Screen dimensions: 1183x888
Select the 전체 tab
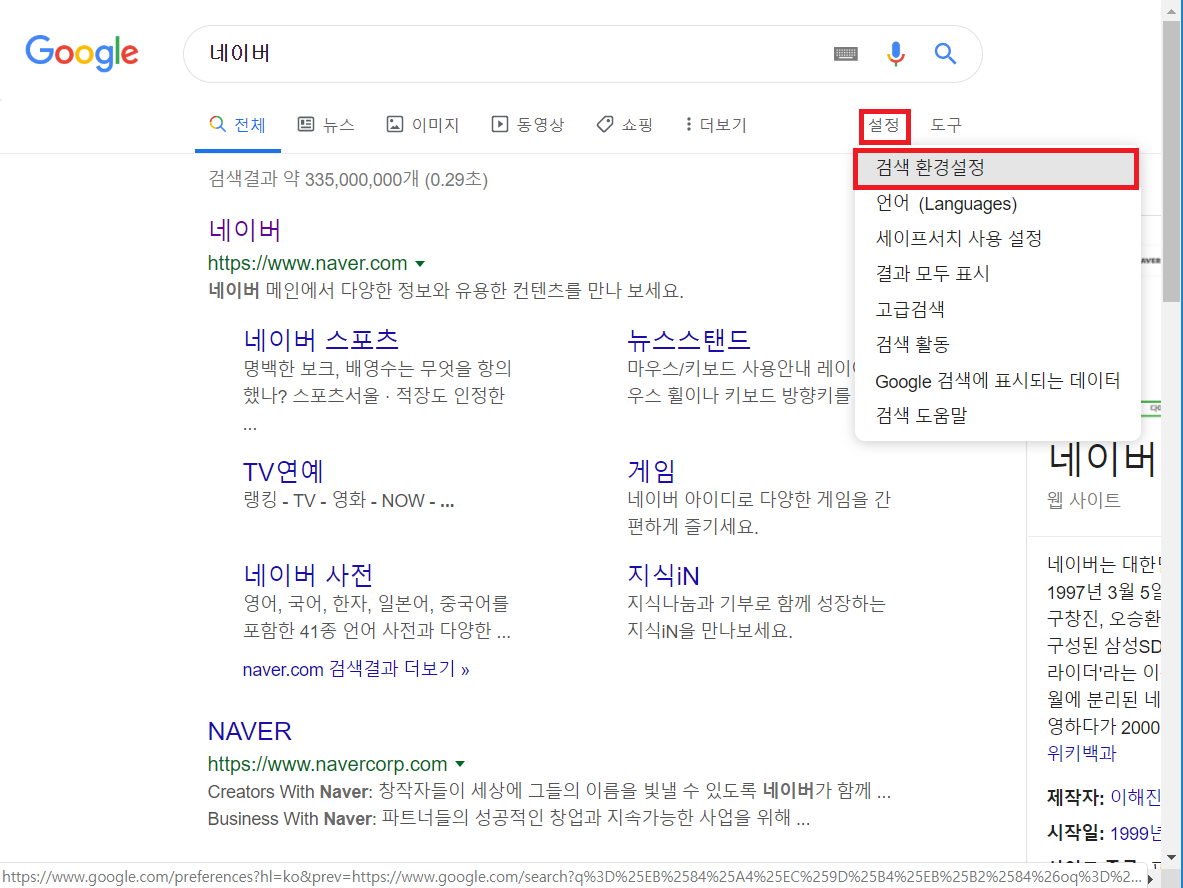238,124
